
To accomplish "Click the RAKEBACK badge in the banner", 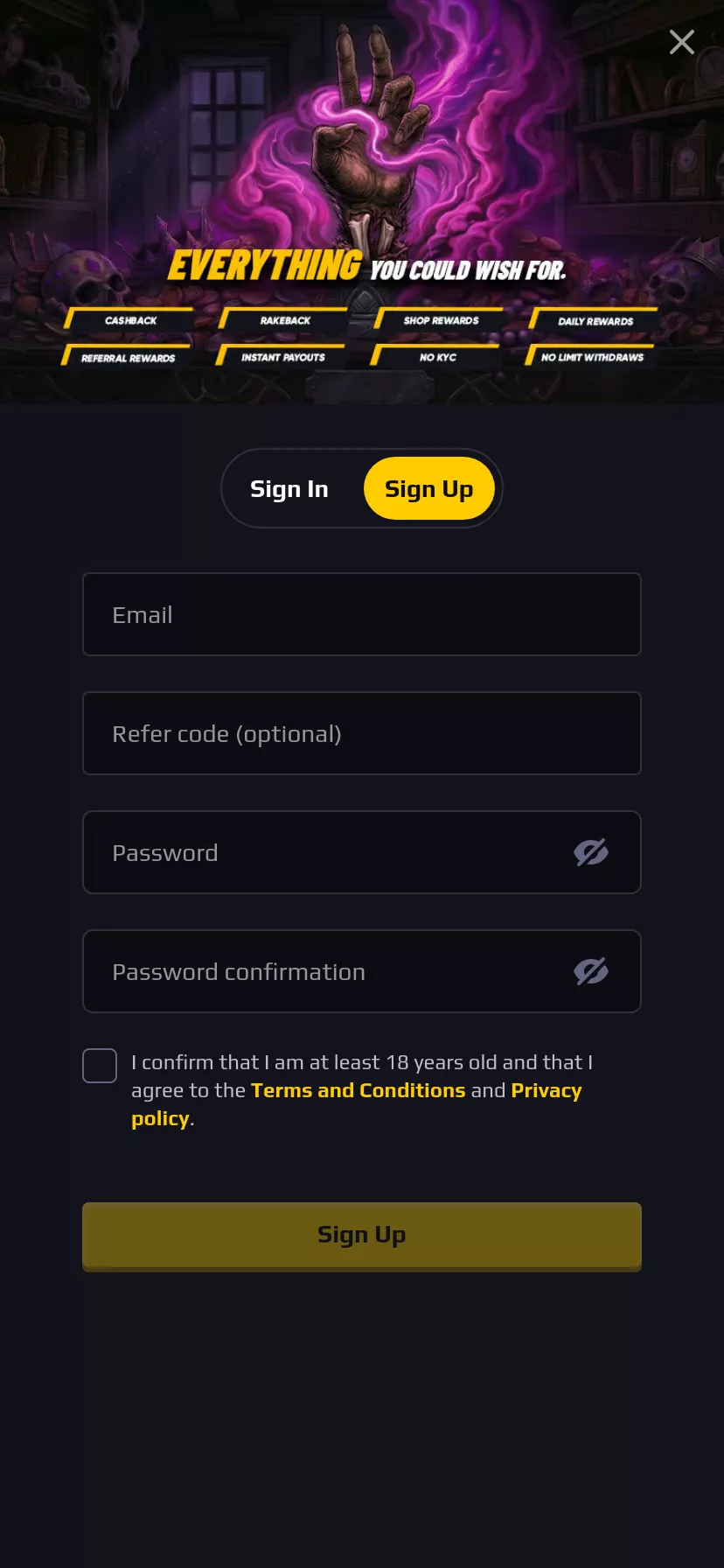I will point(283,319).
